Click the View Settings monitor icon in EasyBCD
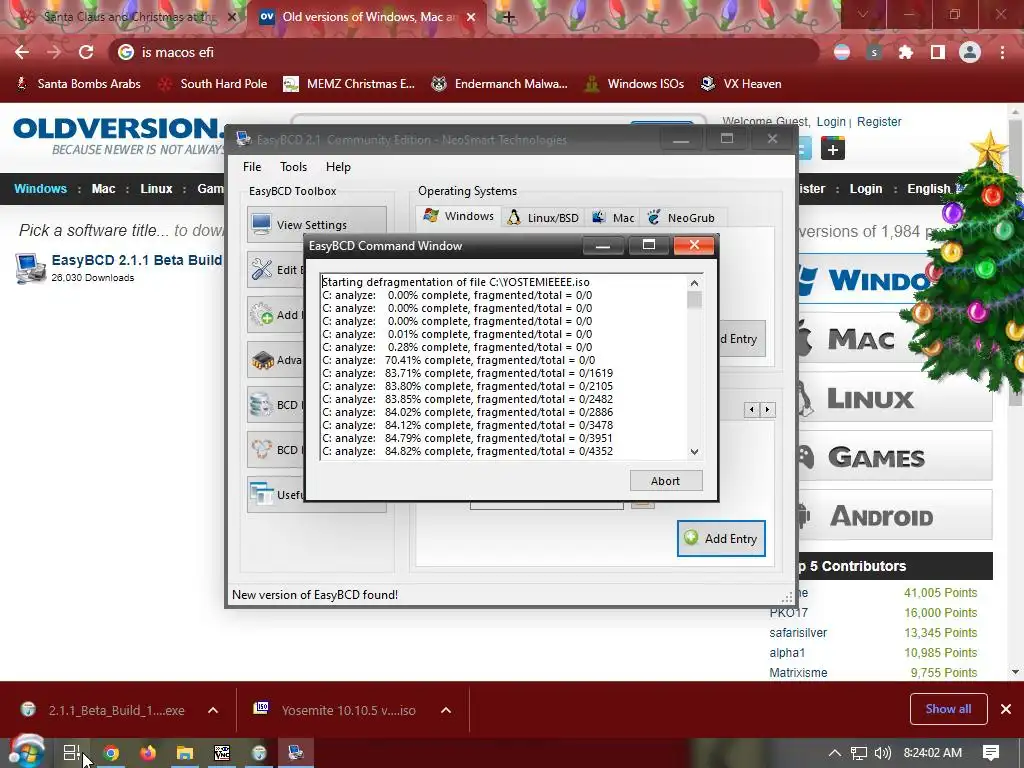This screenshot has width=1024, height=768. pyautogui.click(x=262, y=223)
